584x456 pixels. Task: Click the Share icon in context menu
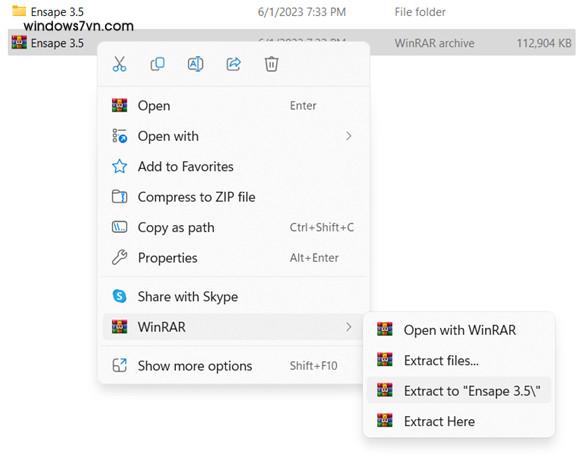pyautogui.click(x=234, y=64)
